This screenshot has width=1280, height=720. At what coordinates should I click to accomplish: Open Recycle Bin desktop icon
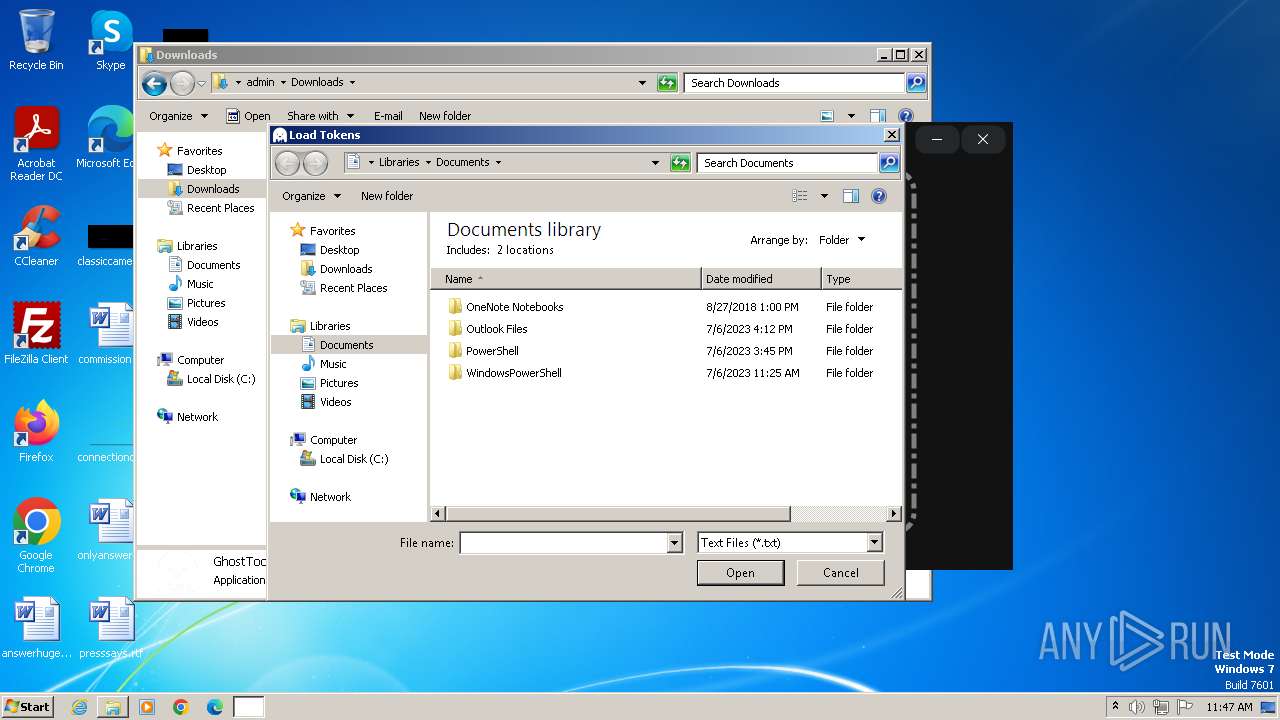(36, 40)
